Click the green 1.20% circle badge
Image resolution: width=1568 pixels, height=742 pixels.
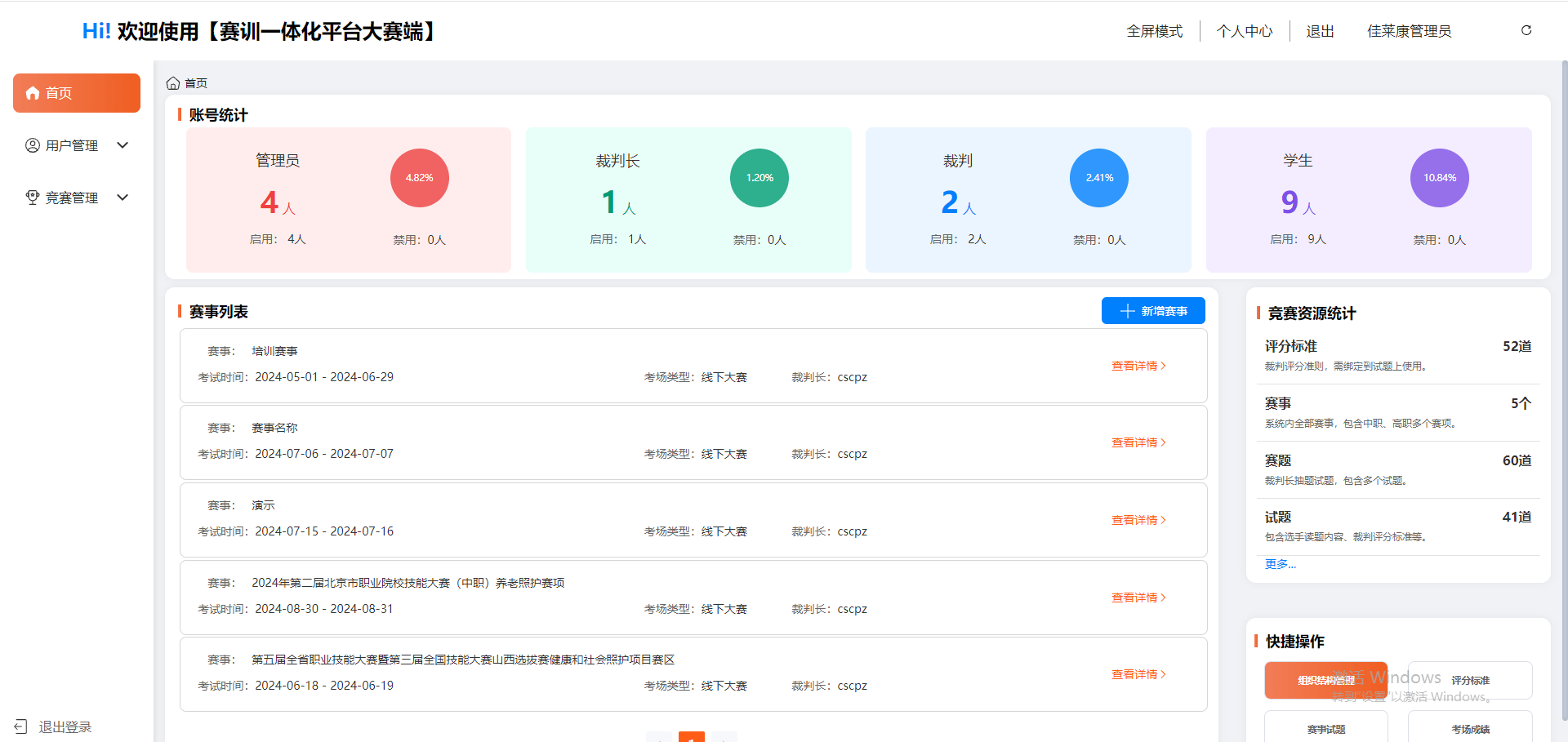(x=759, y=178)
